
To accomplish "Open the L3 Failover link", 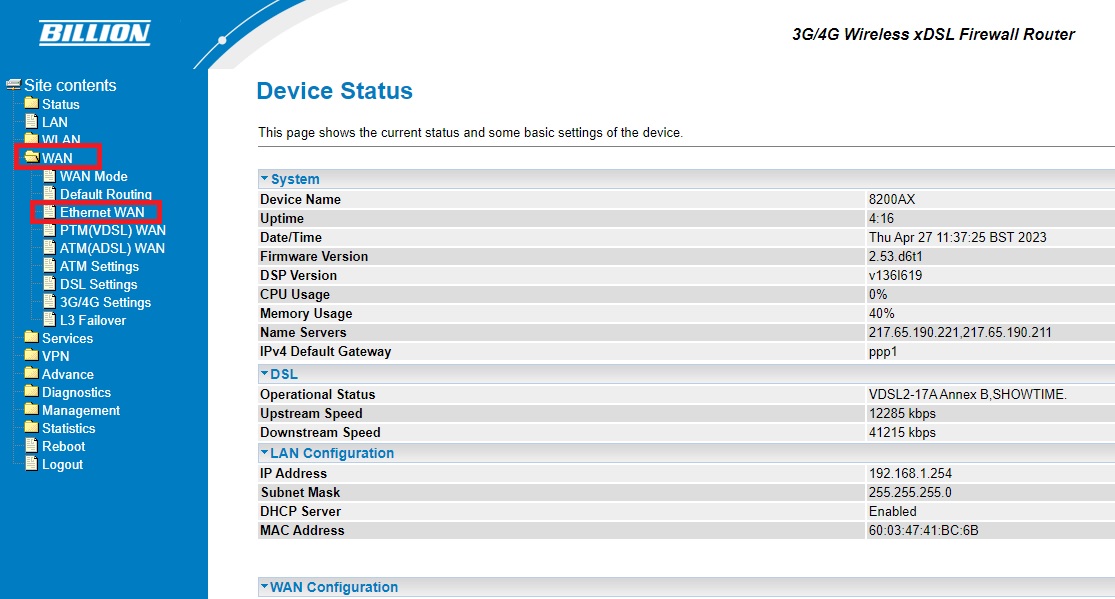I will coord(93,320).
